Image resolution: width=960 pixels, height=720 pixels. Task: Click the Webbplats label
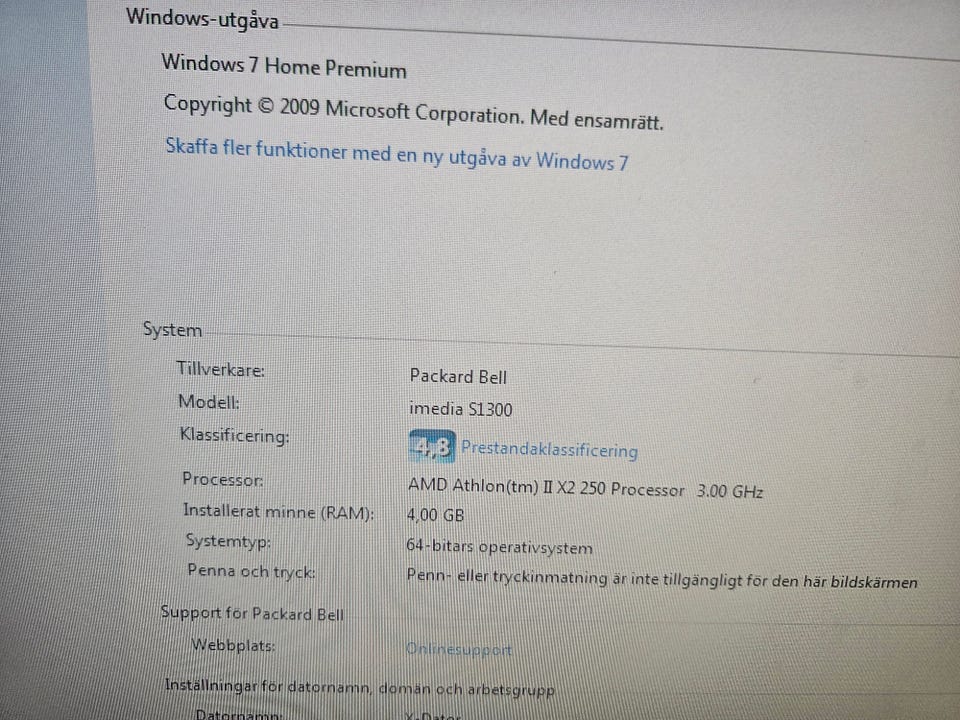pos(233,645)
